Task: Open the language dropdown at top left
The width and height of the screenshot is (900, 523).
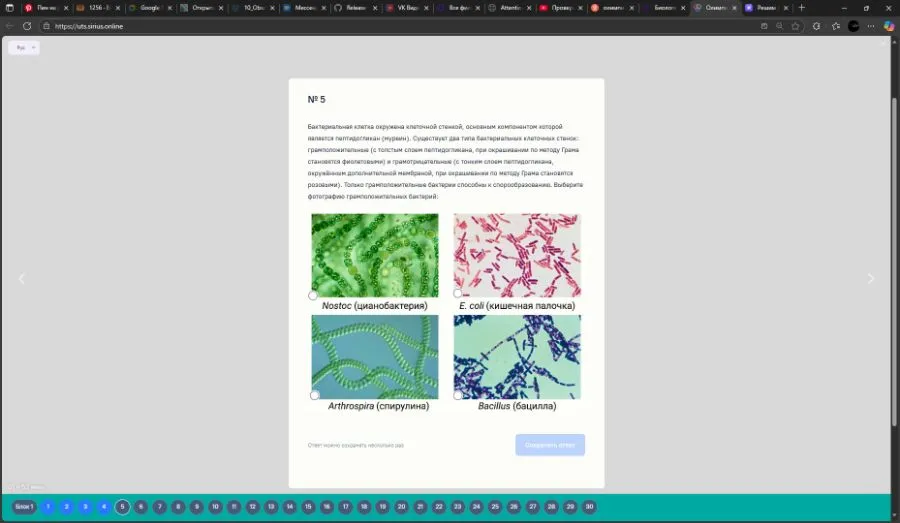Action: 24,47
